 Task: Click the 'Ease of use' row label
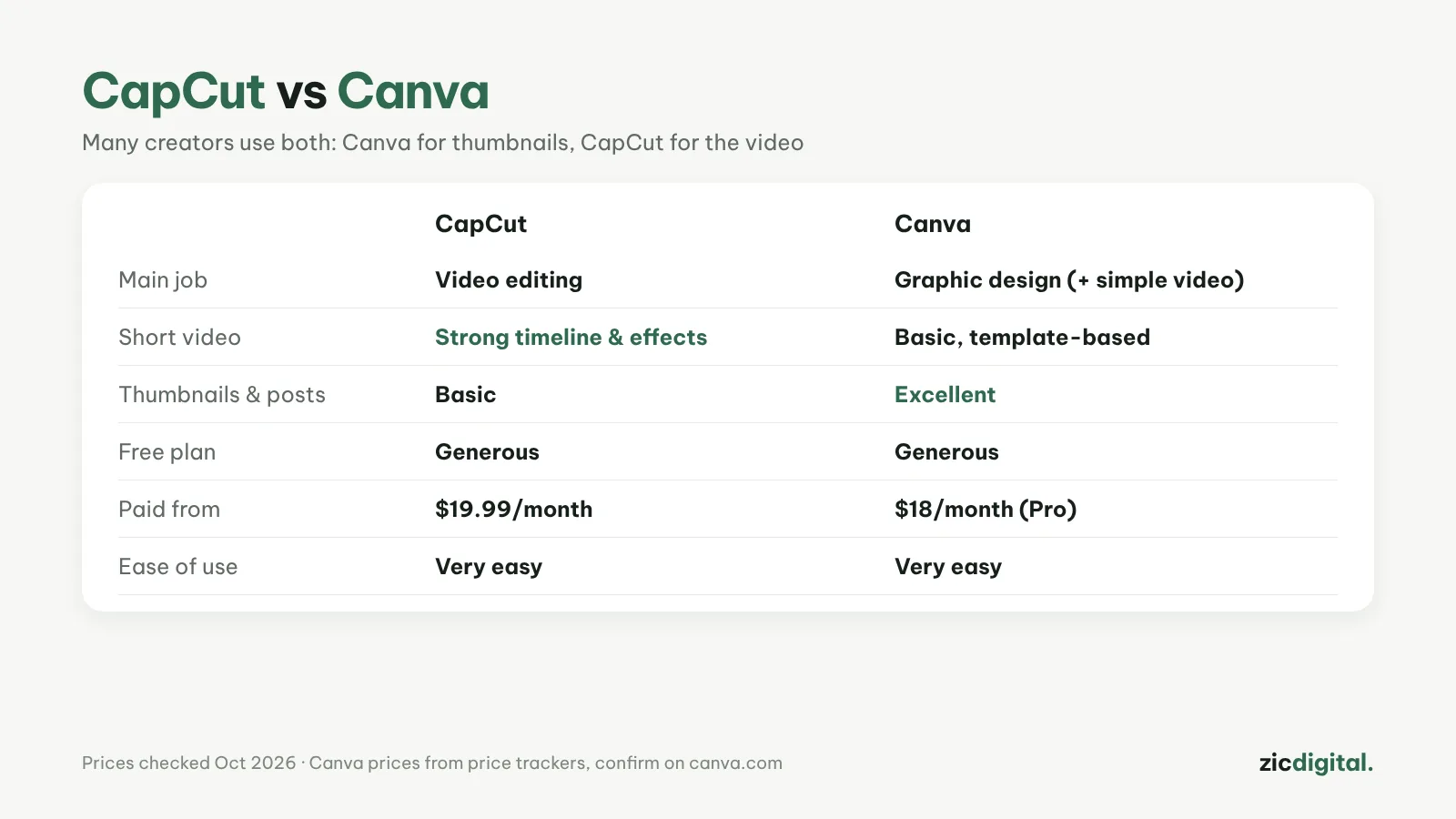coord(177,567)
